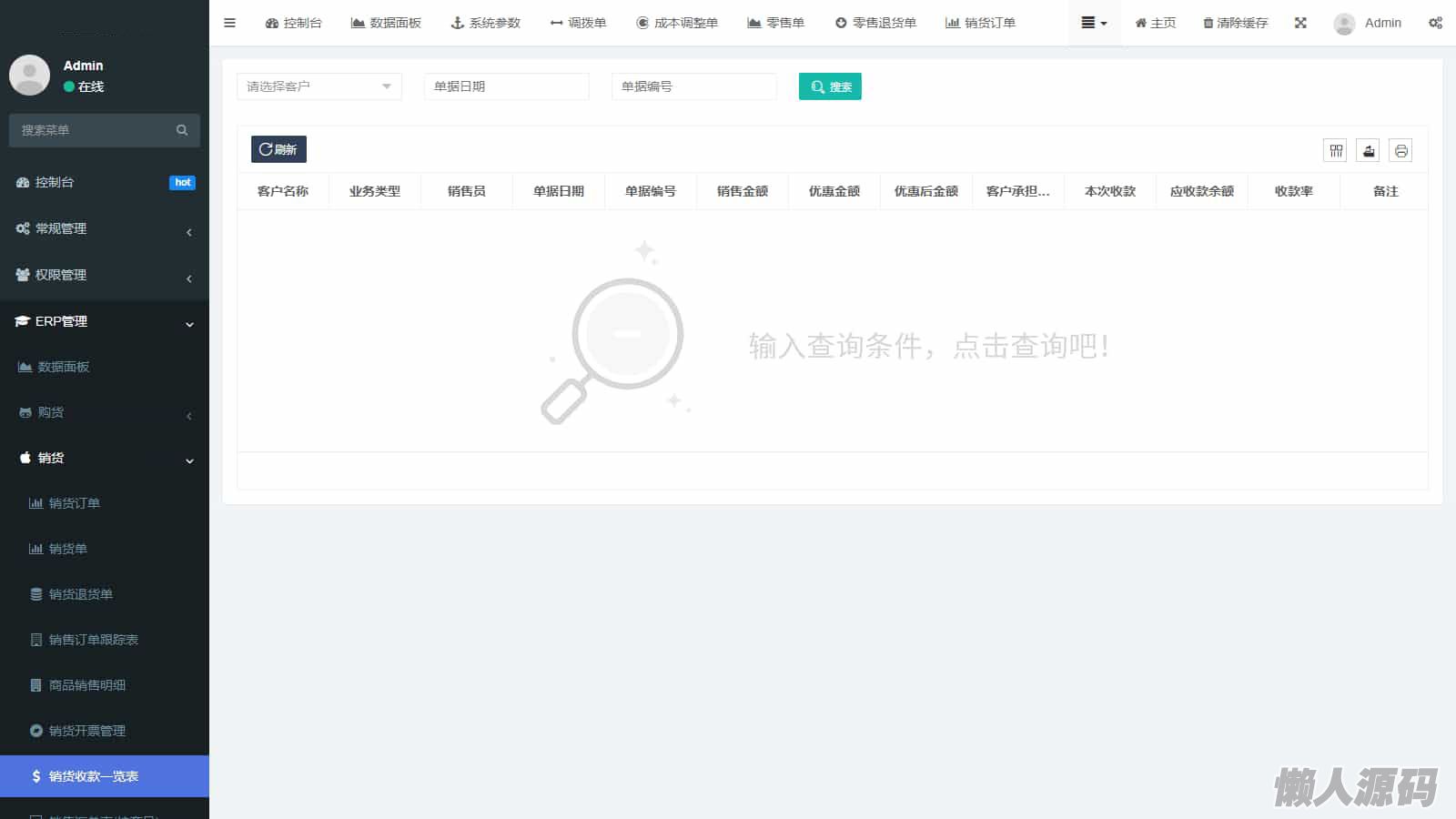Open 控制台 in the sidebar
This screenshot has height=819, width=1456.
[x=105, y=182]
